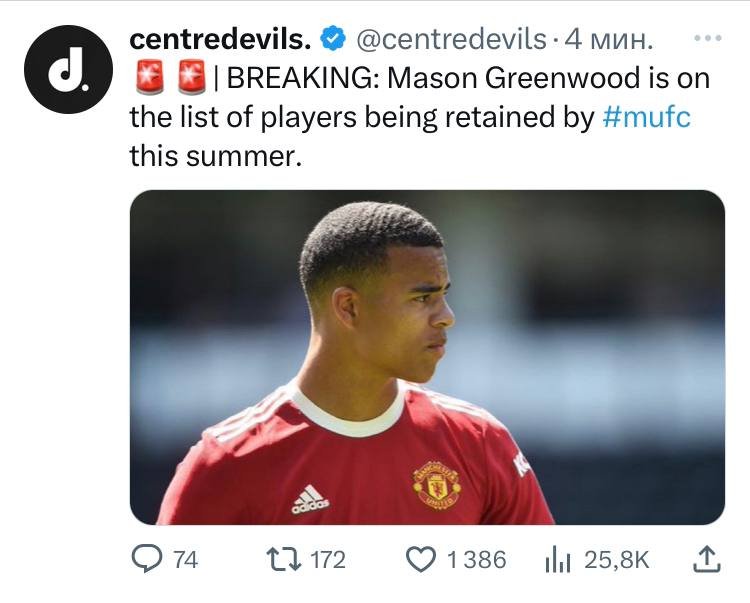Image resolution: width=750 pixels, height=603 pixels.
Task: Open the three-dot more options menu
Action: coord(706,39)
